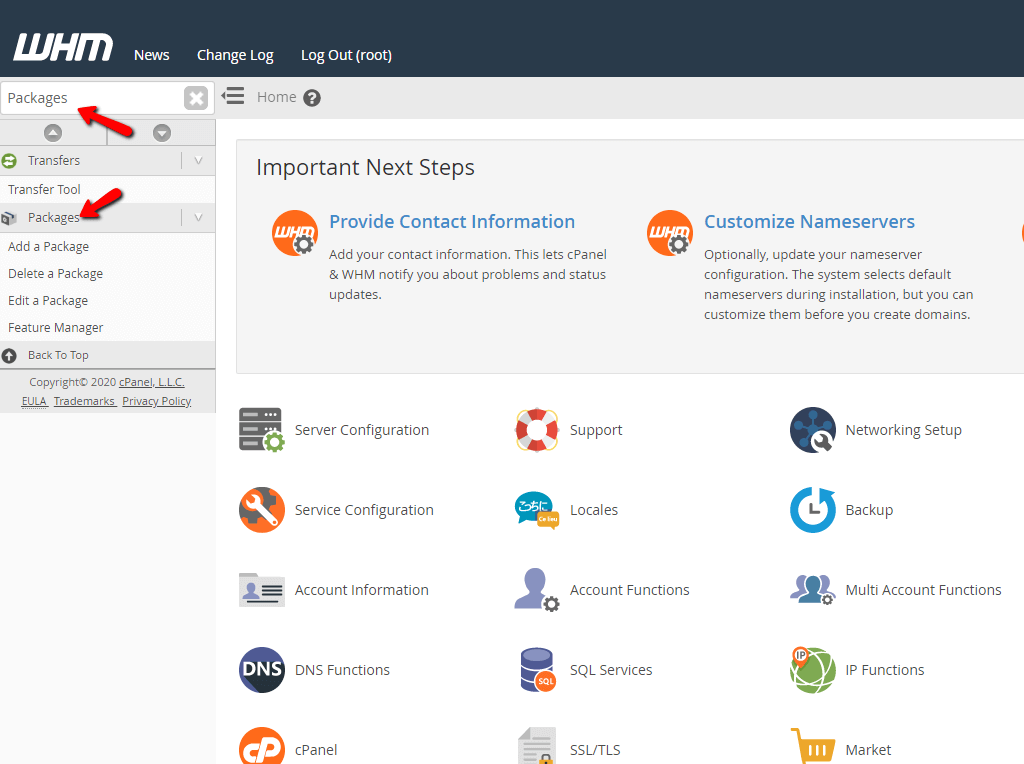Open the Networking Setup icon
Screen dimensions: 1024x764
(x=812, y=430)
